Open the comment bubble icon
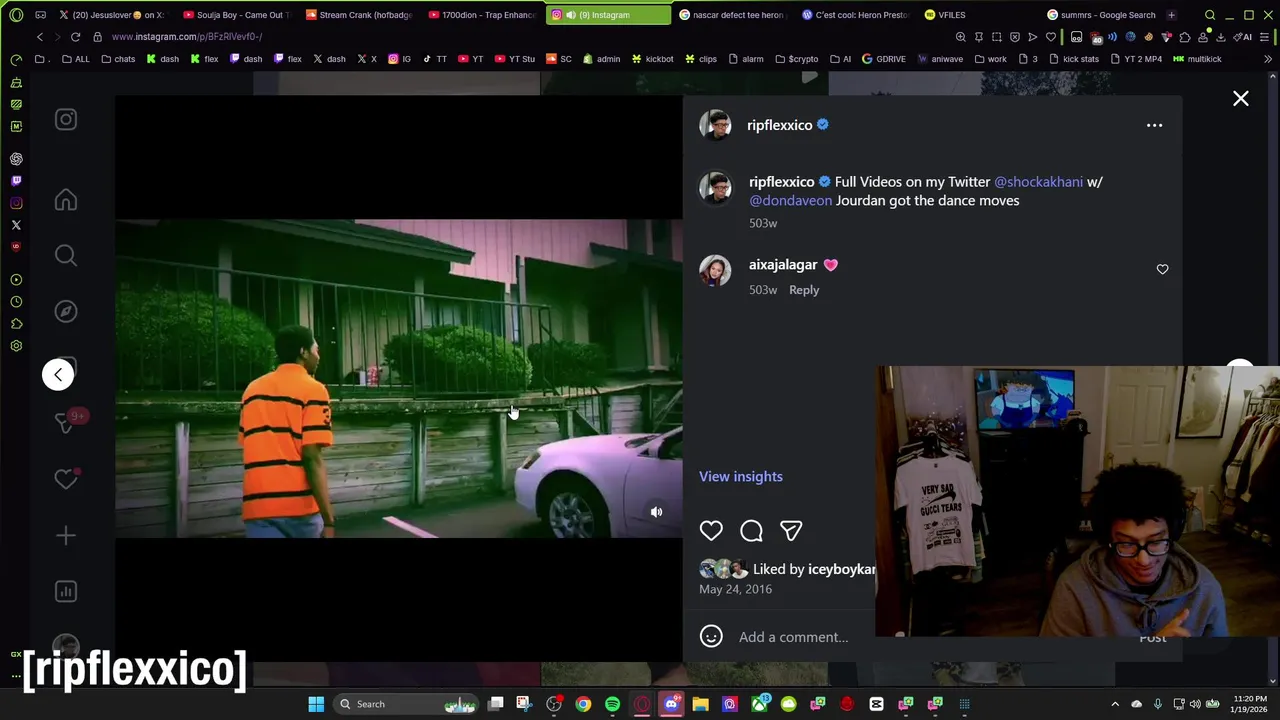 (751, 531)
